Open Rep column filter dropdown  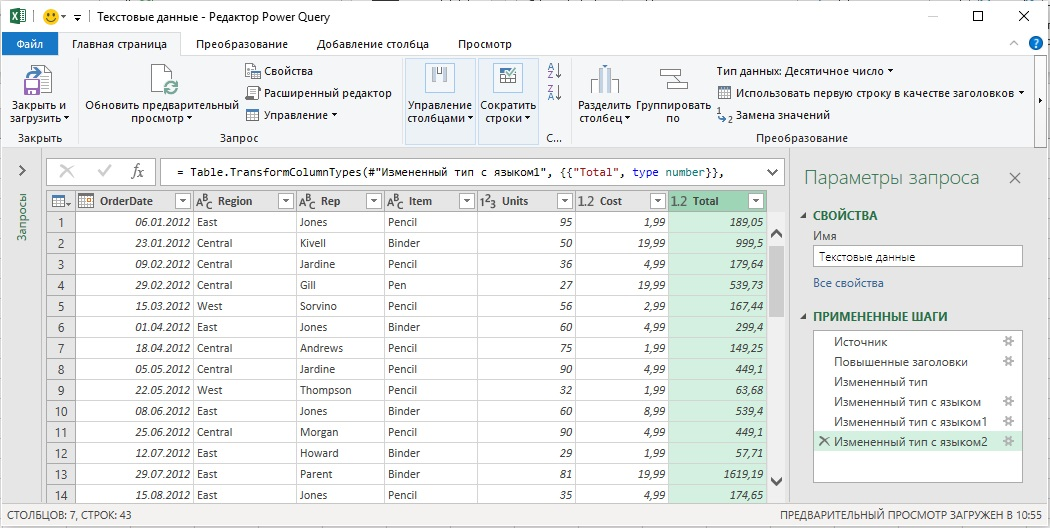click(374, 201)
